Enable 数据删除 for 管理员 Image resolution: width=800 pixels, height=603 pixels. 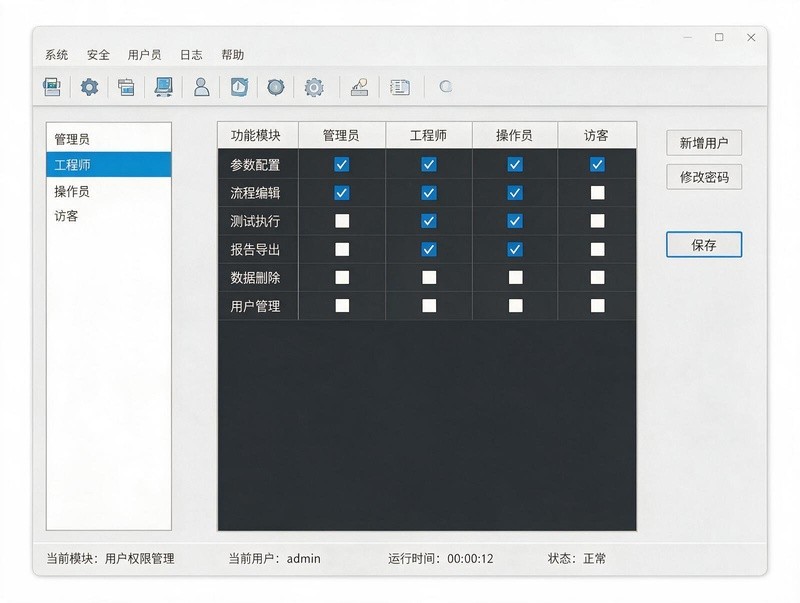(342, 278)
